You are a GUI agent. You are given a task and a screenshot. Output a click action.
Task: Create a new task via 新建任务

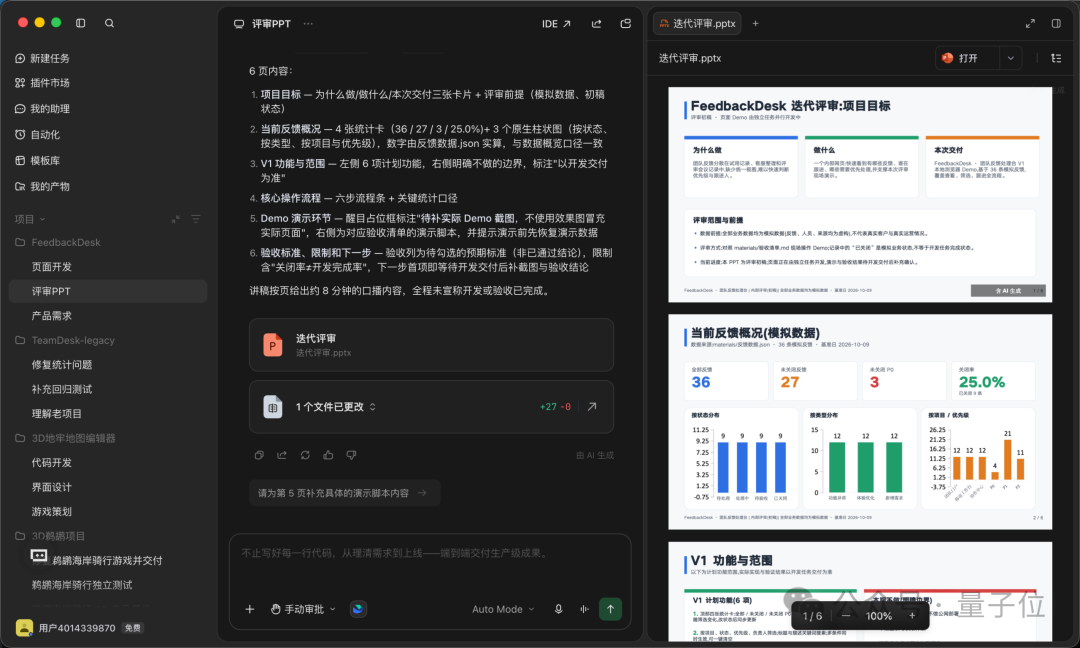43,59
